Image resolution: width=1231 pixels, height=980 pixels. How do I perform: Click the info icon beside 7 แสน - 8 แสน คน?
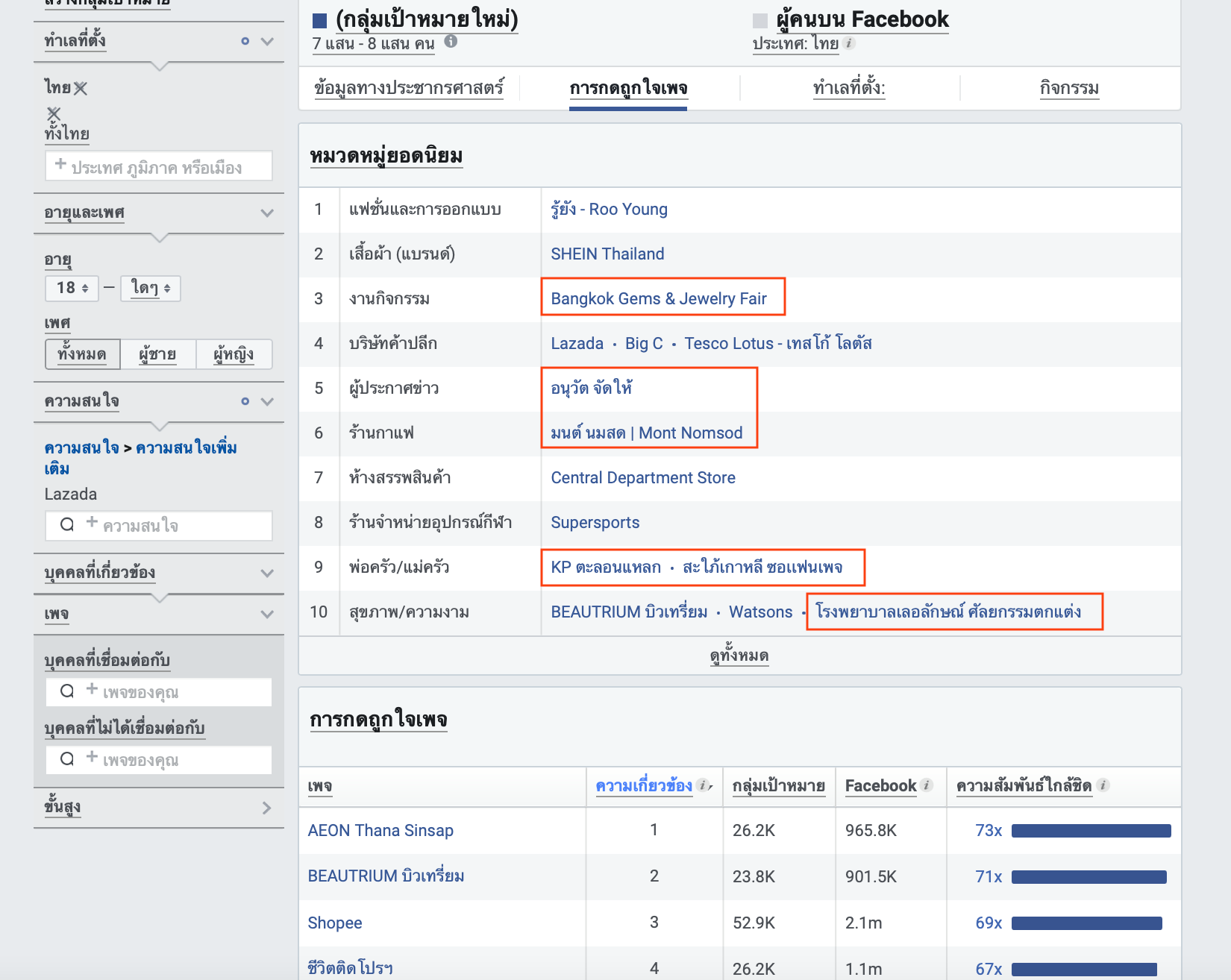pos(451,41)
